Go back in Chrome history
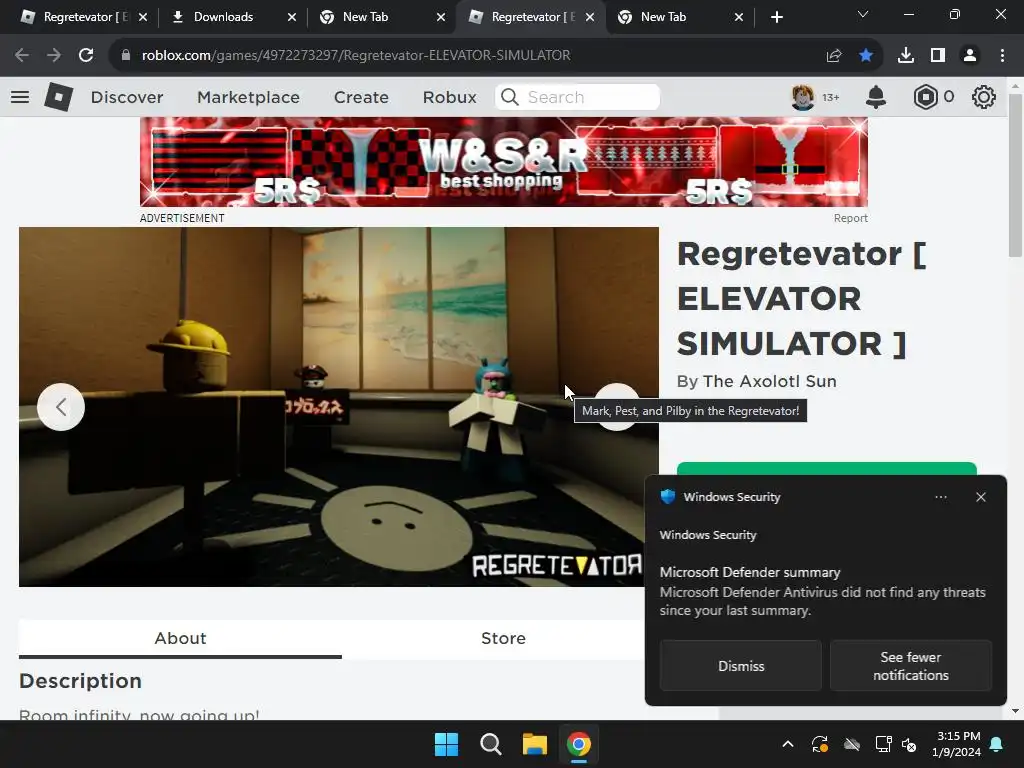This screenshot has height=768, width=1024. [x=22, y=55]
